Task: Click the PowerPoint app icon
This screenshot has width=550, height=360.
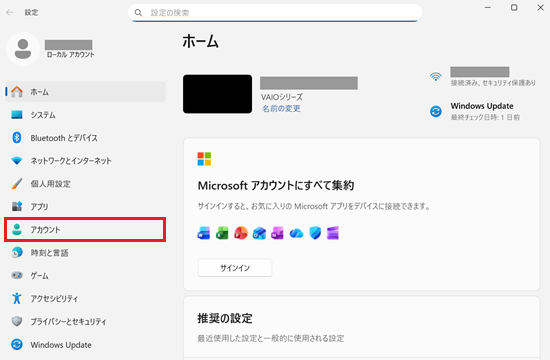Action: click(241, 233)
